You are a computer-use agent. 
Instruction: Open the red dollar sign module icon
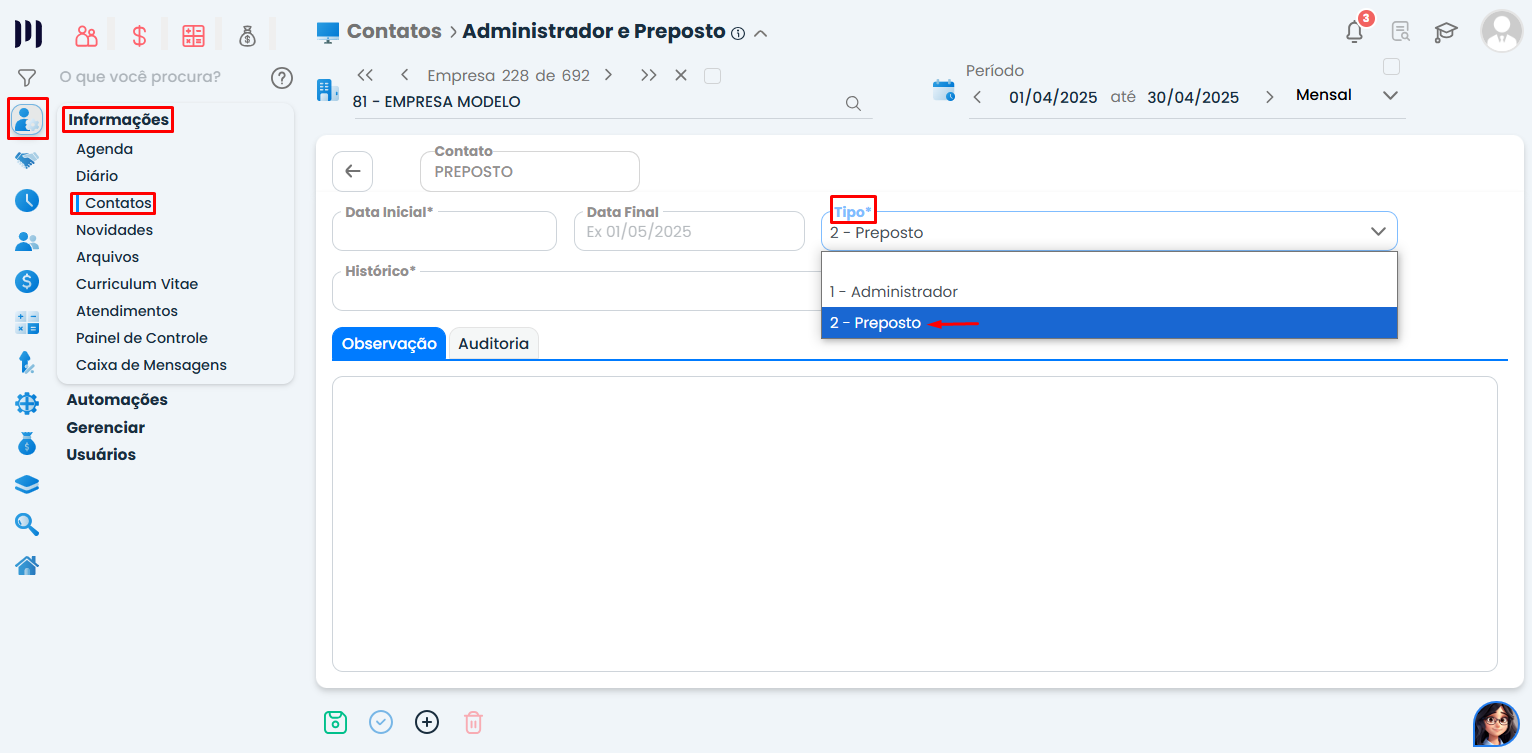pos(139,36)
